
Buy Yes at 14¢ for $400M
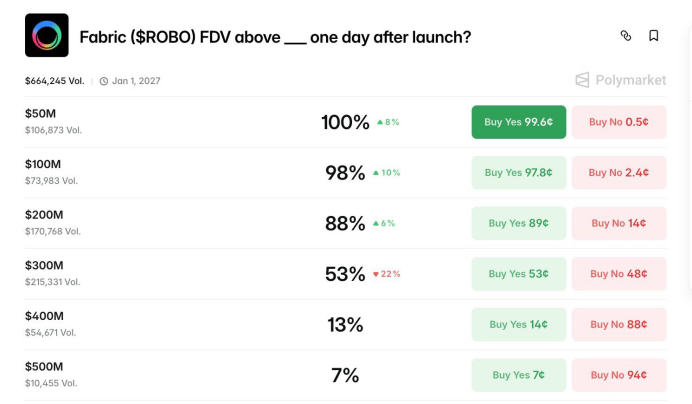point(519,325)
